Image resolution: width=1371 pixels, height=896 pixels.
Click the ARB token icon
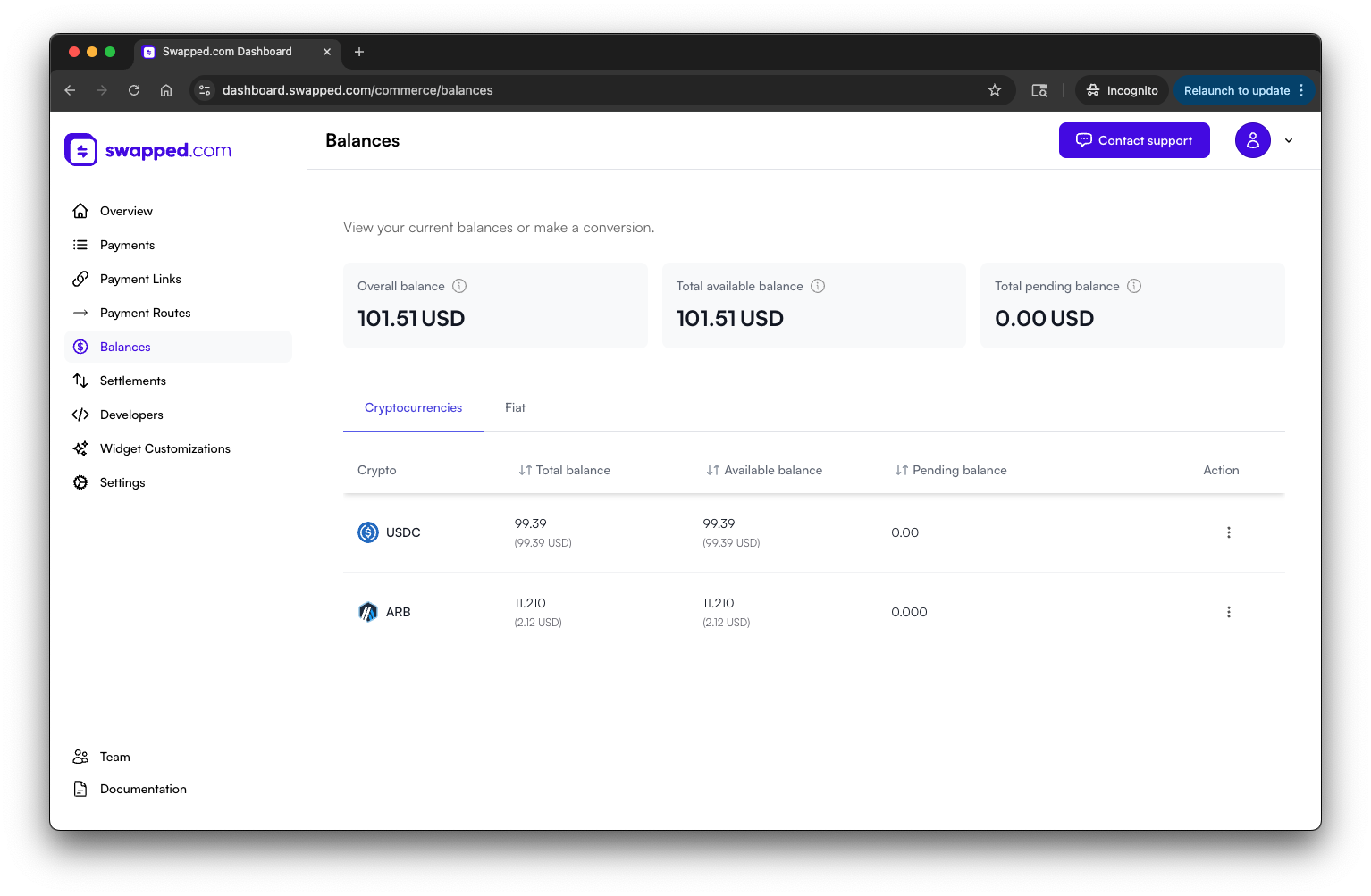pyautogui.click(x=368, y=612)
